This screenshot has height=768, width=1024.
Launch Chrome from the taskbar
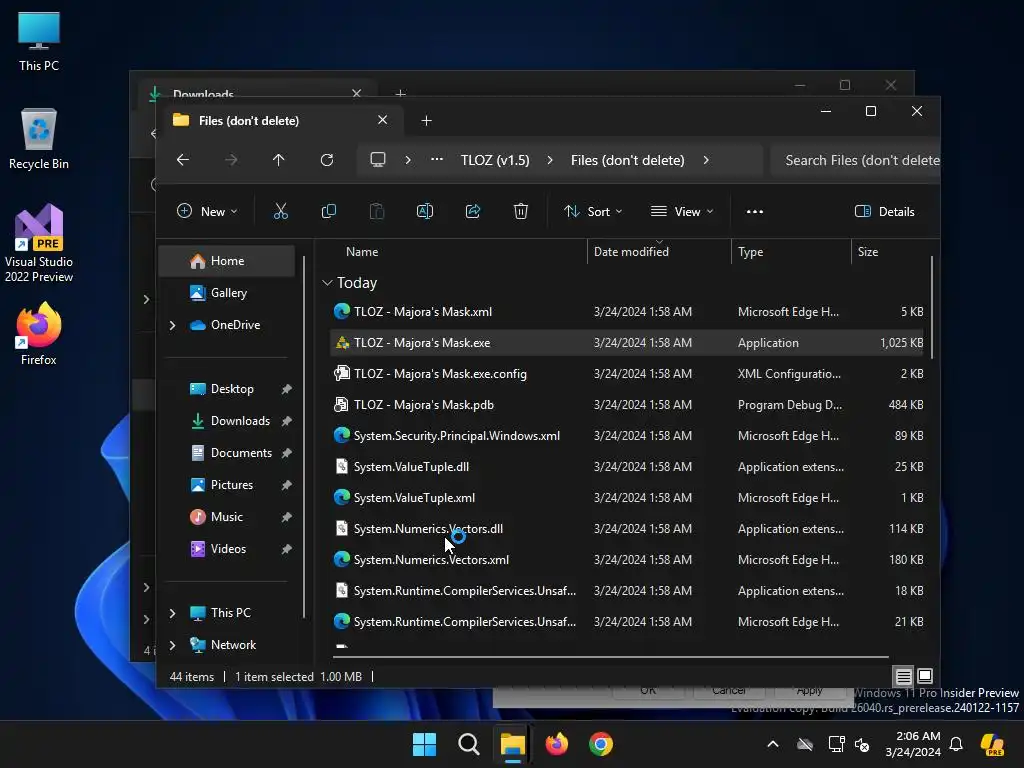601,744
